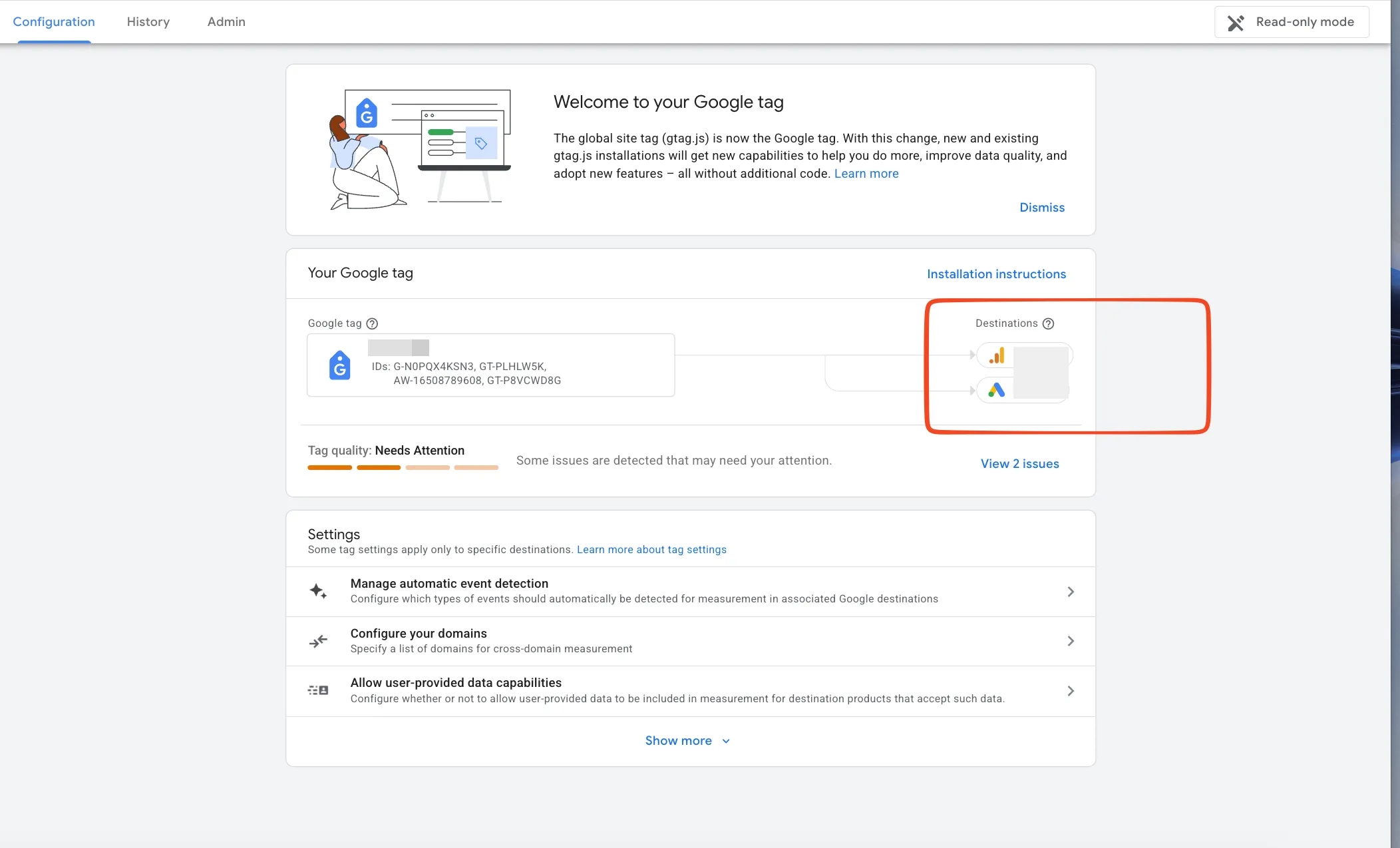Click the Allow user-provided data capabilities title
The height and width of the screenshot is (848, 1400).
(x=456, y=683)
